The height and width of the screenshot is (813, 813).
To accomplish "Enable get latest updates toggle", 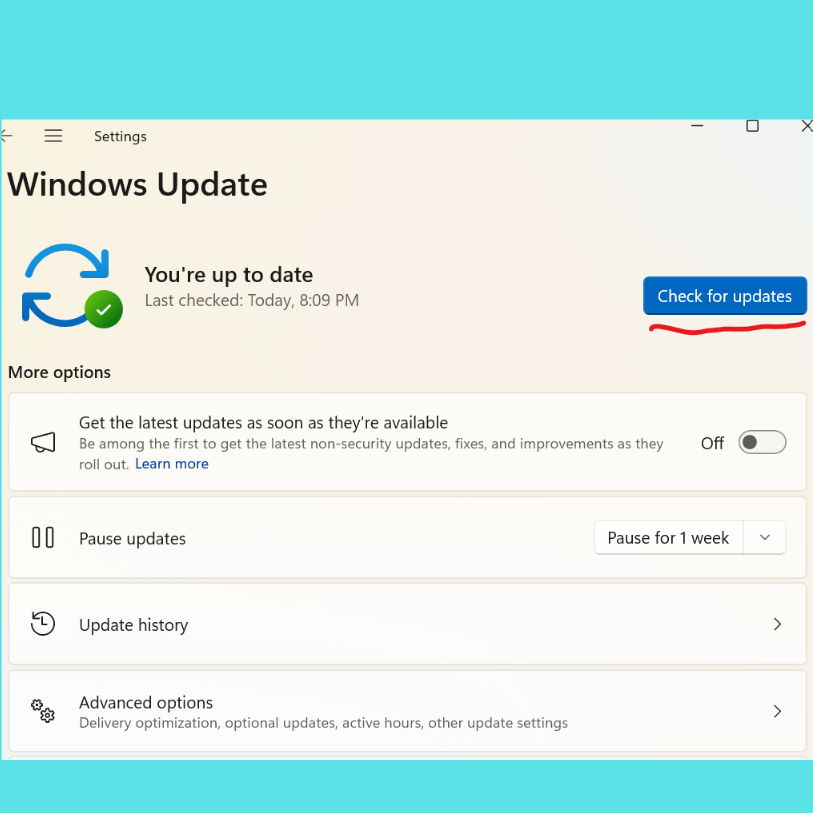I will 762,442.
